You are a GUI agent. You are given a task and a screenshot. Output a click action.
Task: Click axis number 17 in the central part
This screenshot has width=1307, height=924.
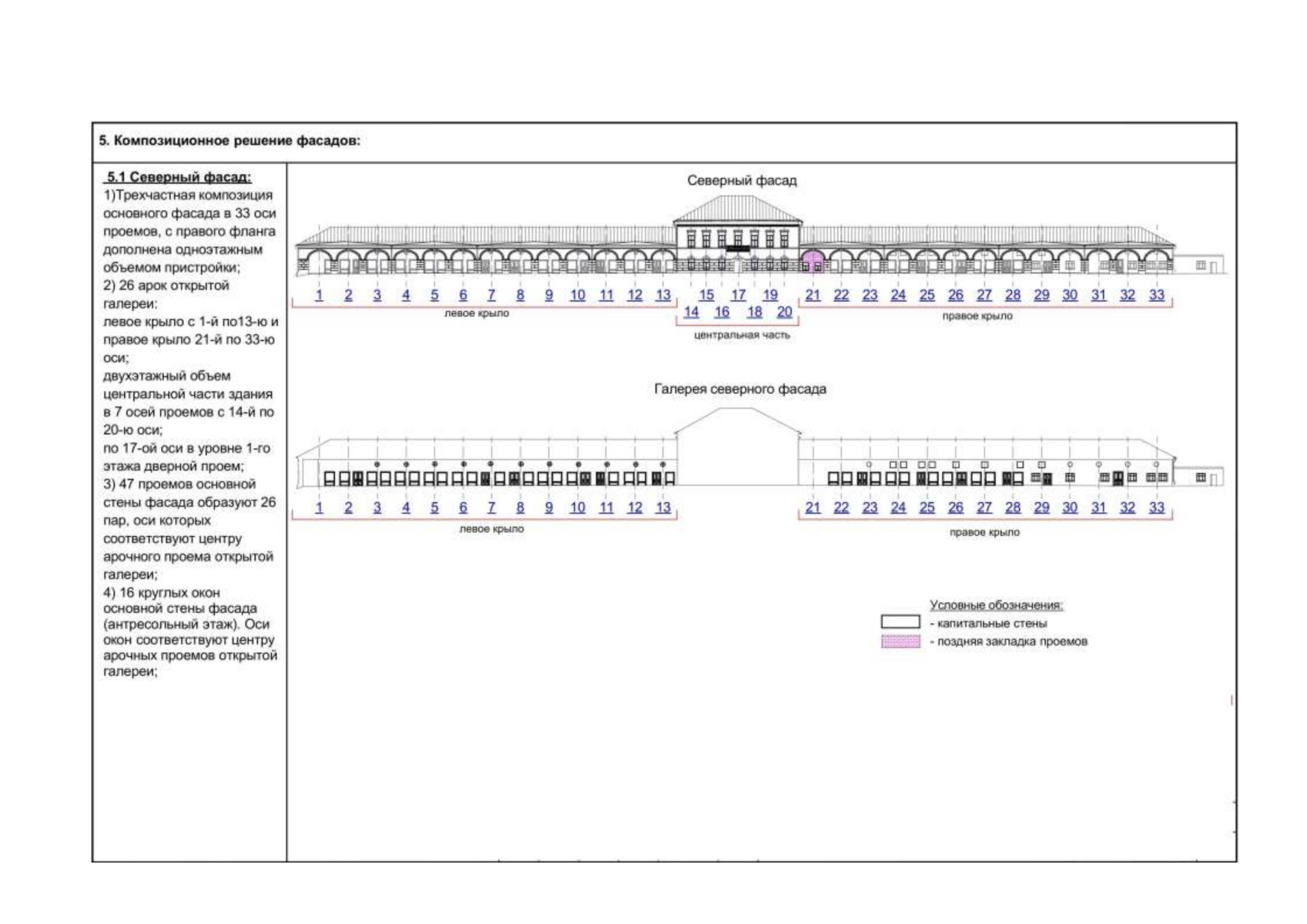pyautogui.click(x=738, y=295)
